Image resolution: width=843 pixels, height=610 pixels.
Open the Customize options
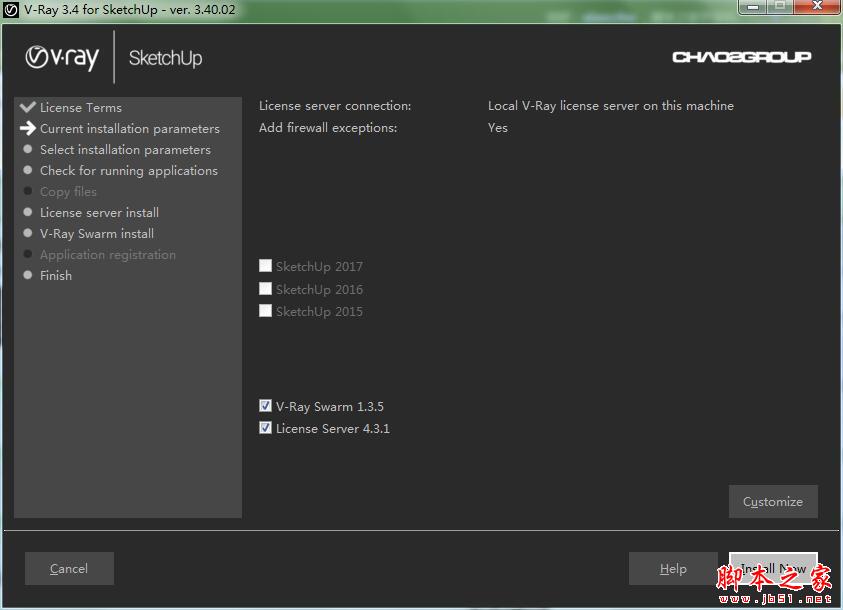point(773,501)
